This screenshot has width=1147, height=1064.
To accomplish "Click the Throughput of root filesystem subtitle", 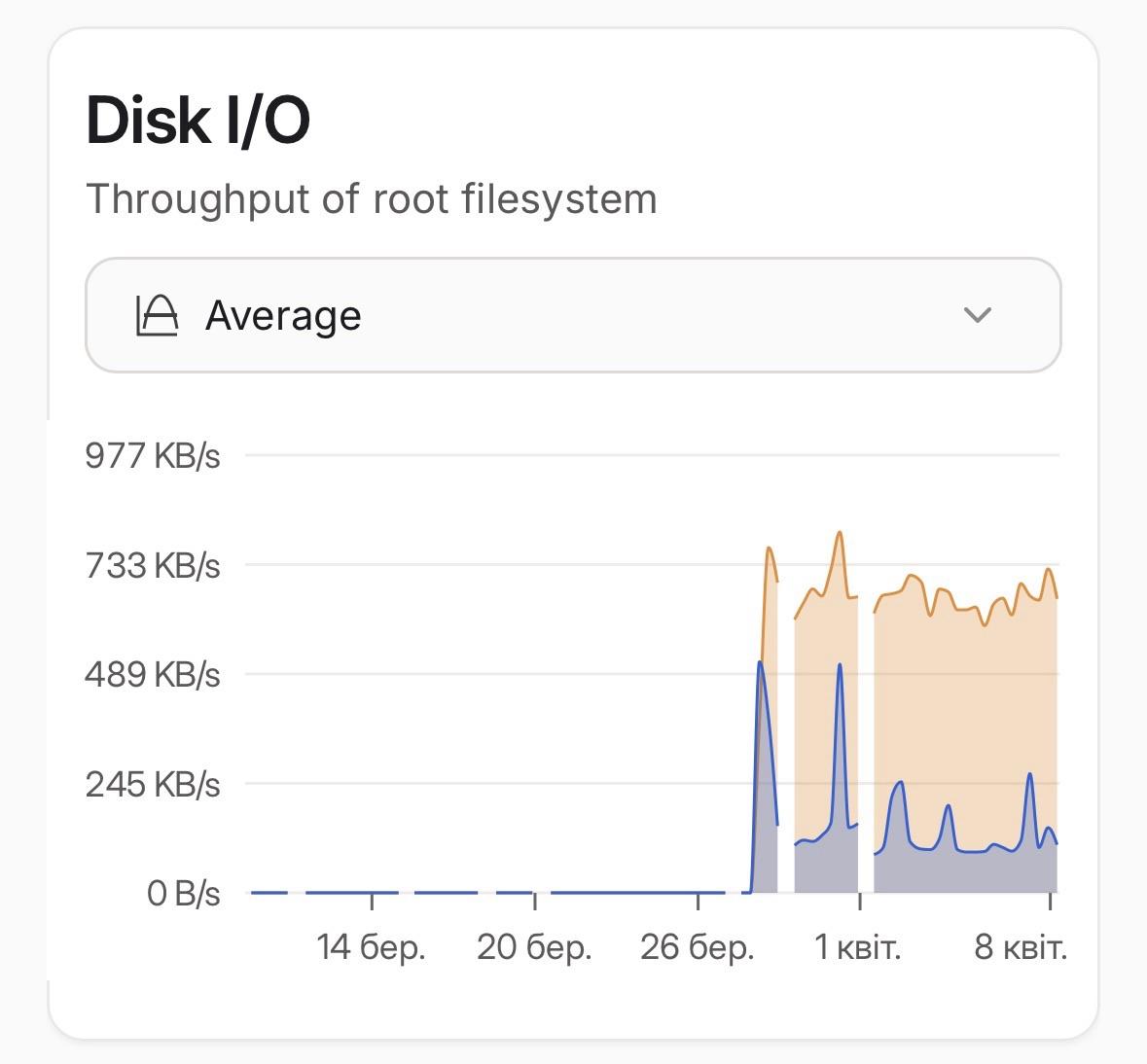I will [372, 199].
